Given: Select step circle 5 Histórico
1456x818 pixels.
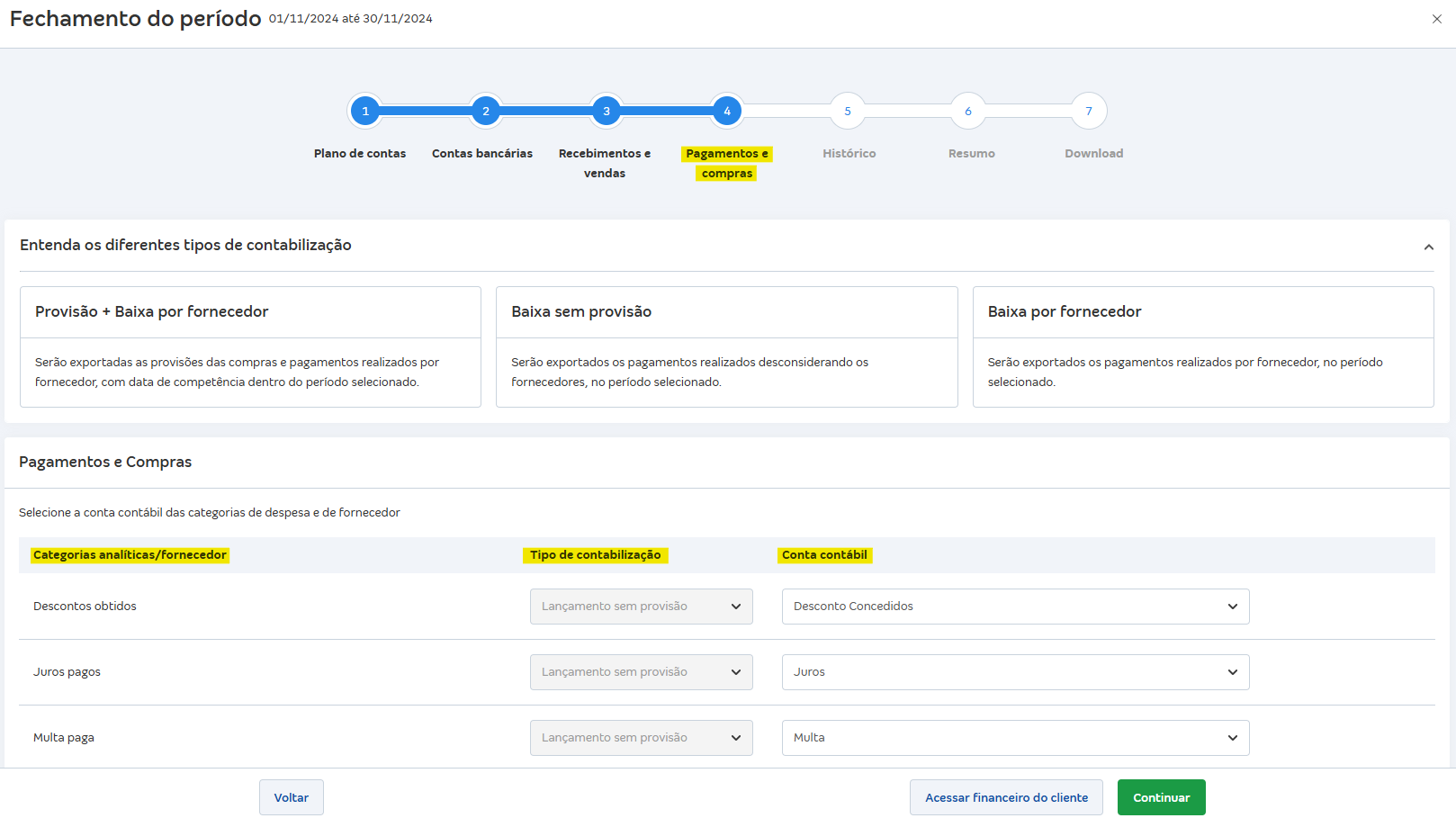Looking at the screenshot, I should [x=847, y=110].
